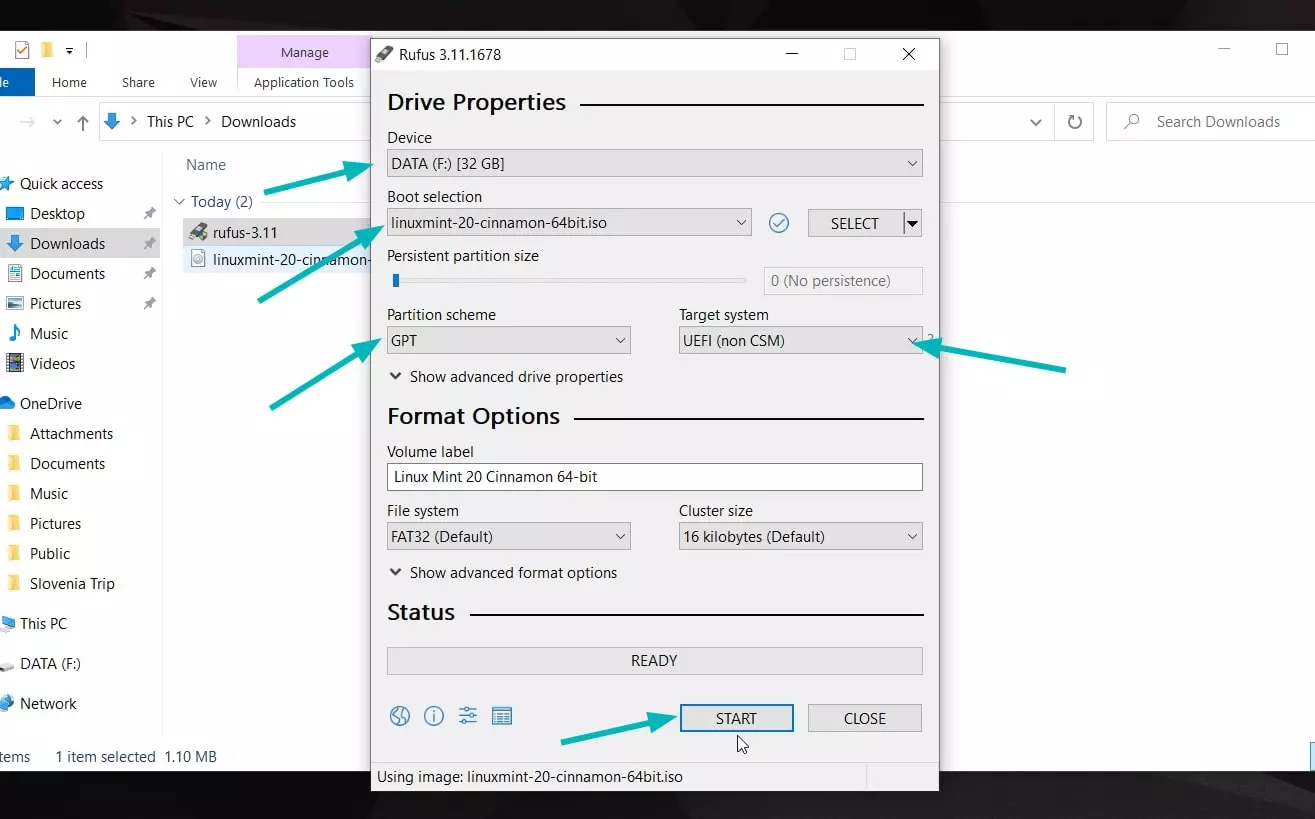Viewport: 1315px width, 819px height.
Task: Collapse the Today (2) group in Explorer
Action: [179, 202]
